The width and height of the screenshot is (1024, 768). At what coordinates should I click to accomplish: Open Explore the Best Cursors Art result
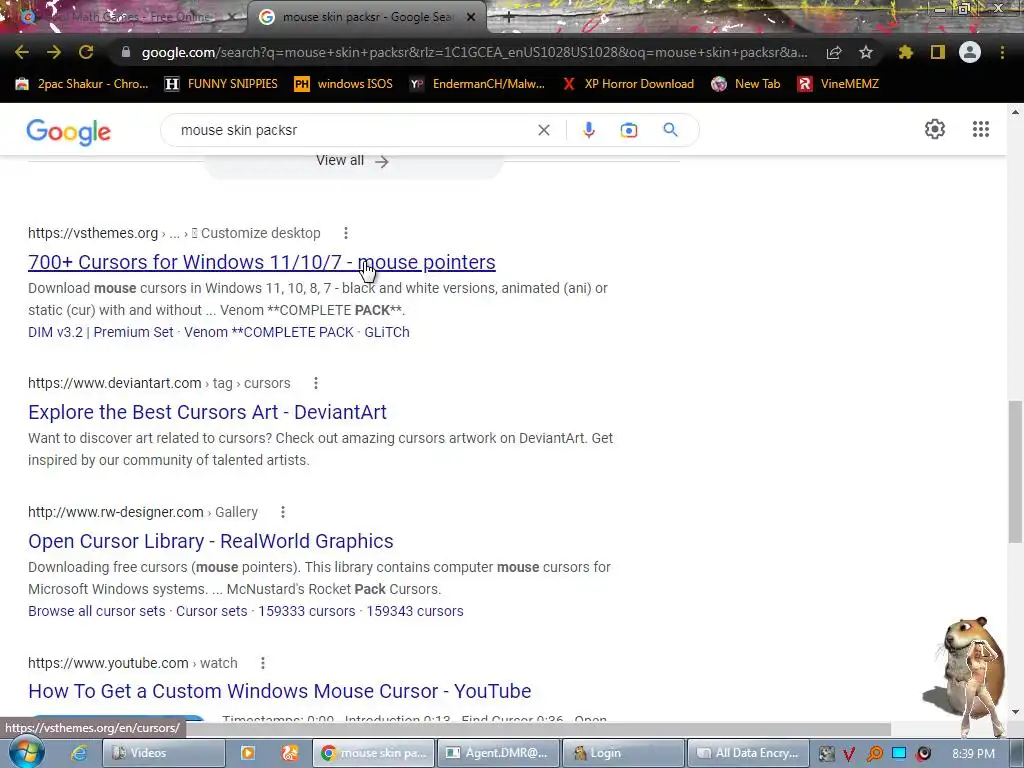point(207,412)
